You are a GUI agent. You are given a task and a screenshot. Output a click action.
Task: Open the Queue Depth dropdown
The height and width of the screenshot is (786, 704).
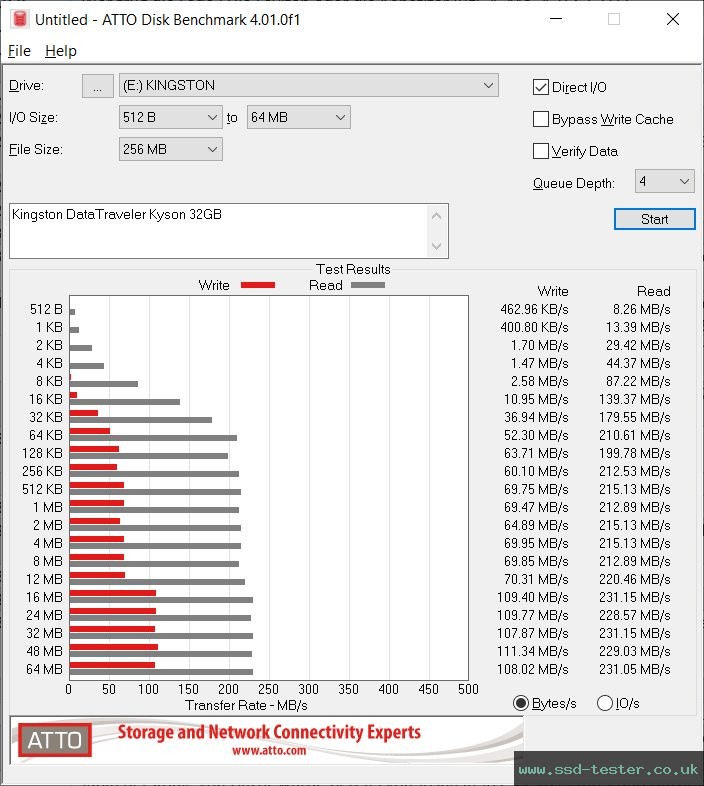pyautogui.click(x=664, y=181)
